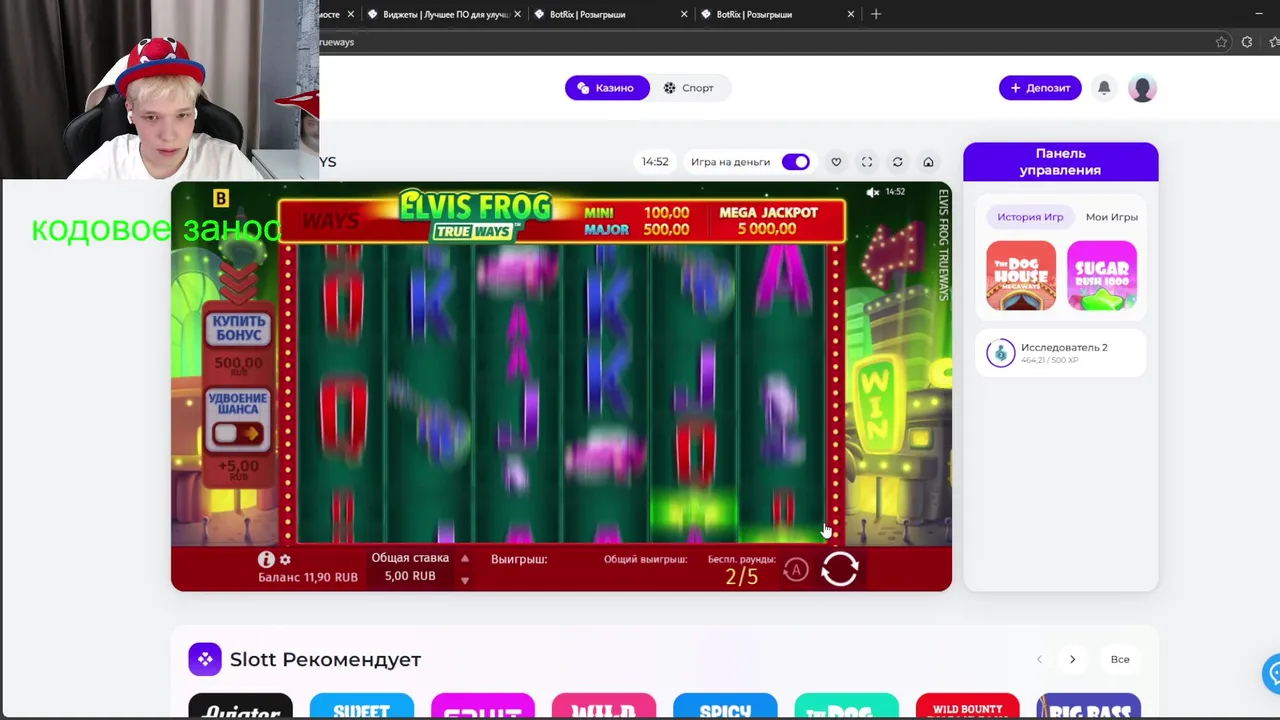Select the История Игр tab
1280x720 pixels.
coord(1030,217)
